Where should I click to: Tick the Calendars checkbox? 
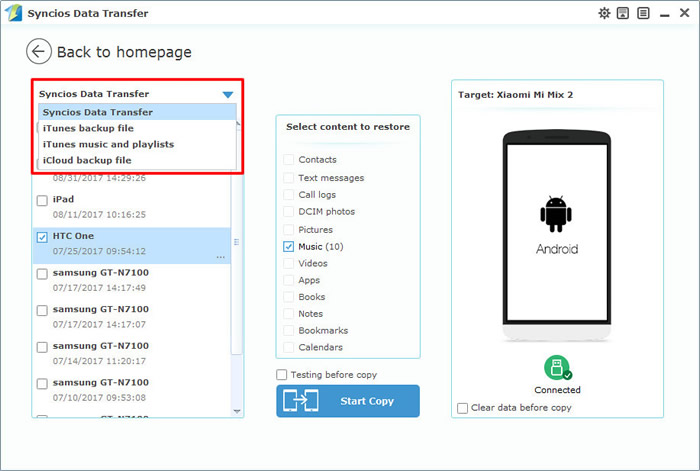click(288, 347)
